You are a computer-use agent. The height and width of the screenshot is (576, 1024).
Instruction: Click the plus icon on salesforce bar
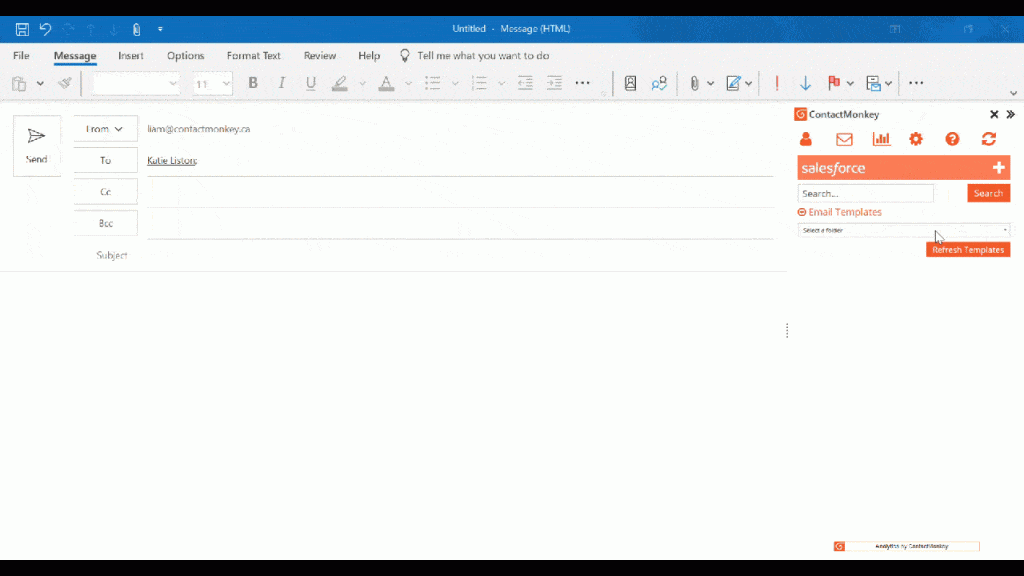999,168
